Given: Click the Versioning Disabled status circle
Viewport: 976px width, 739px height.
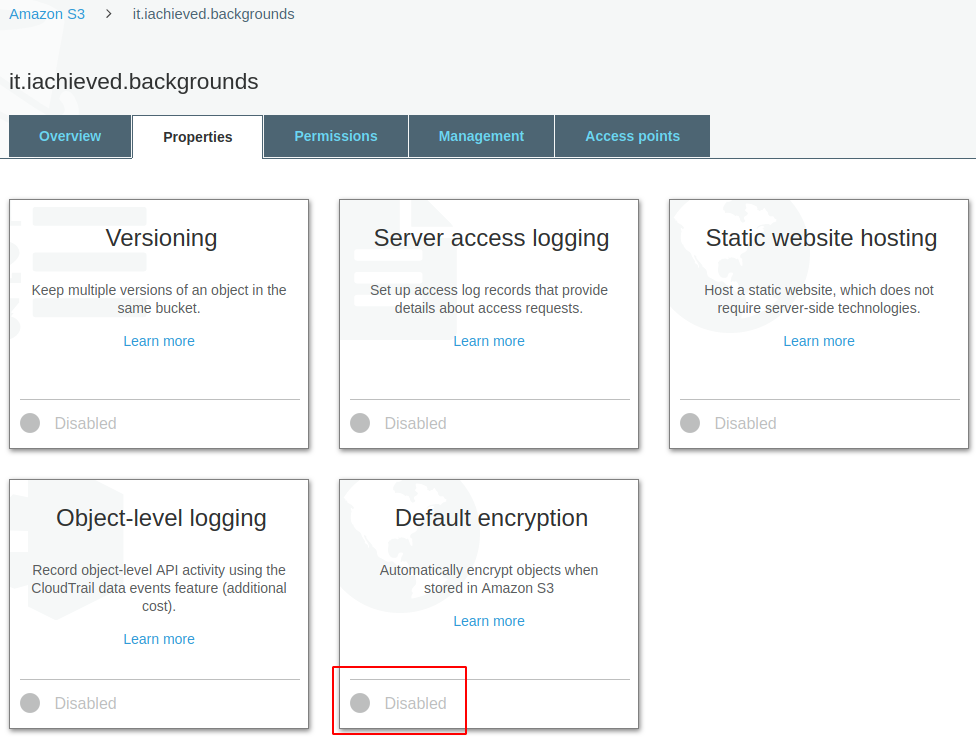Looking at the screenshot, I should [x=30, y=423].
